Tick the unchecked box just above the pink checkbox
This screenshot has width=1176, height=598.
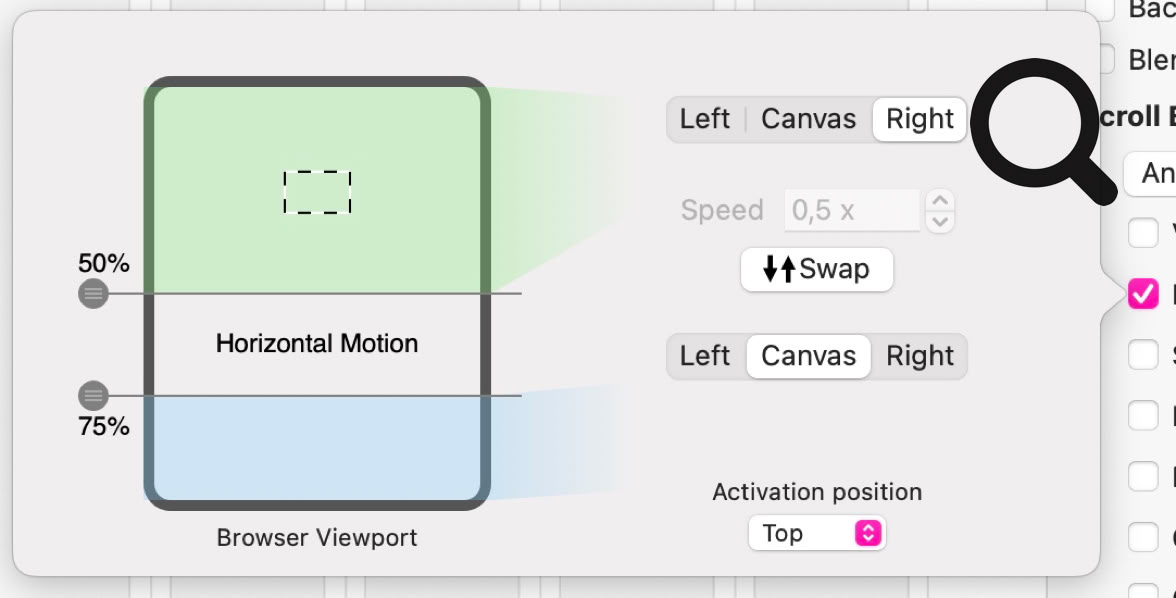[x=1142, y=233]
